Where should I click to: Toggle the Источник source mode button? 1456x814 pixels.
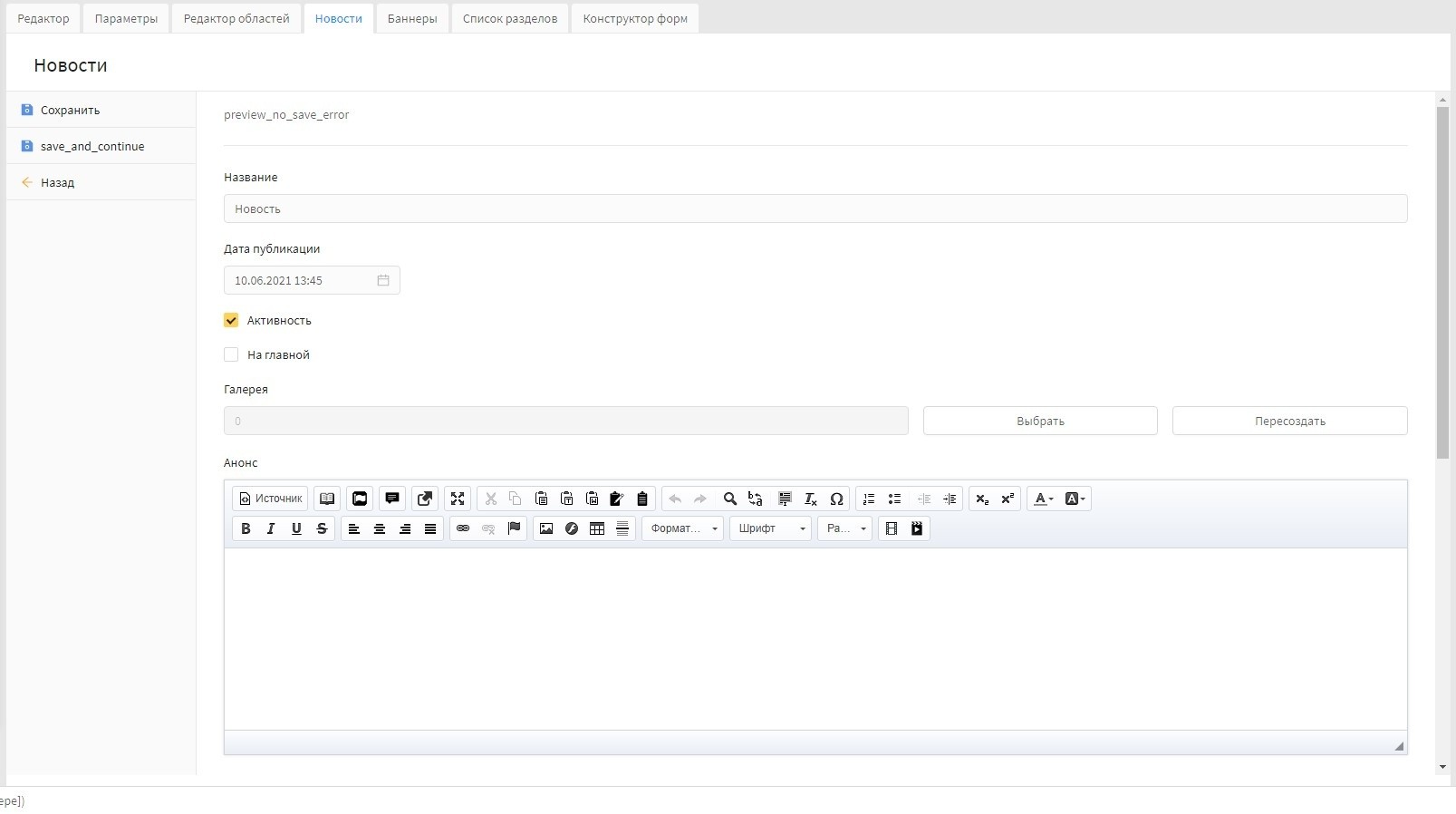[270, 499]
